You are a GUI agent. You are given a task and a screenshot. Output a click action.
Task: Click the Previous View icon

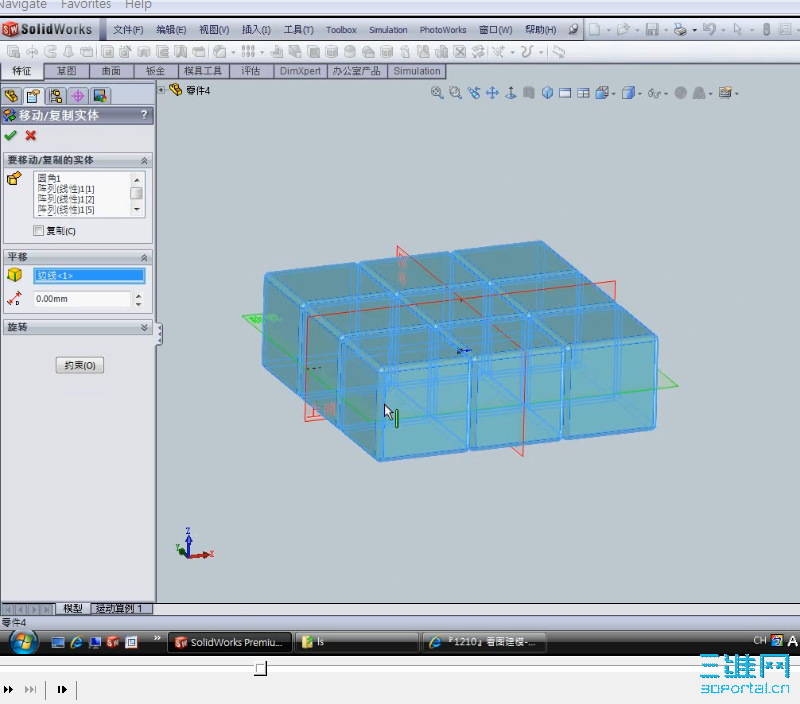tap(474, 93)
